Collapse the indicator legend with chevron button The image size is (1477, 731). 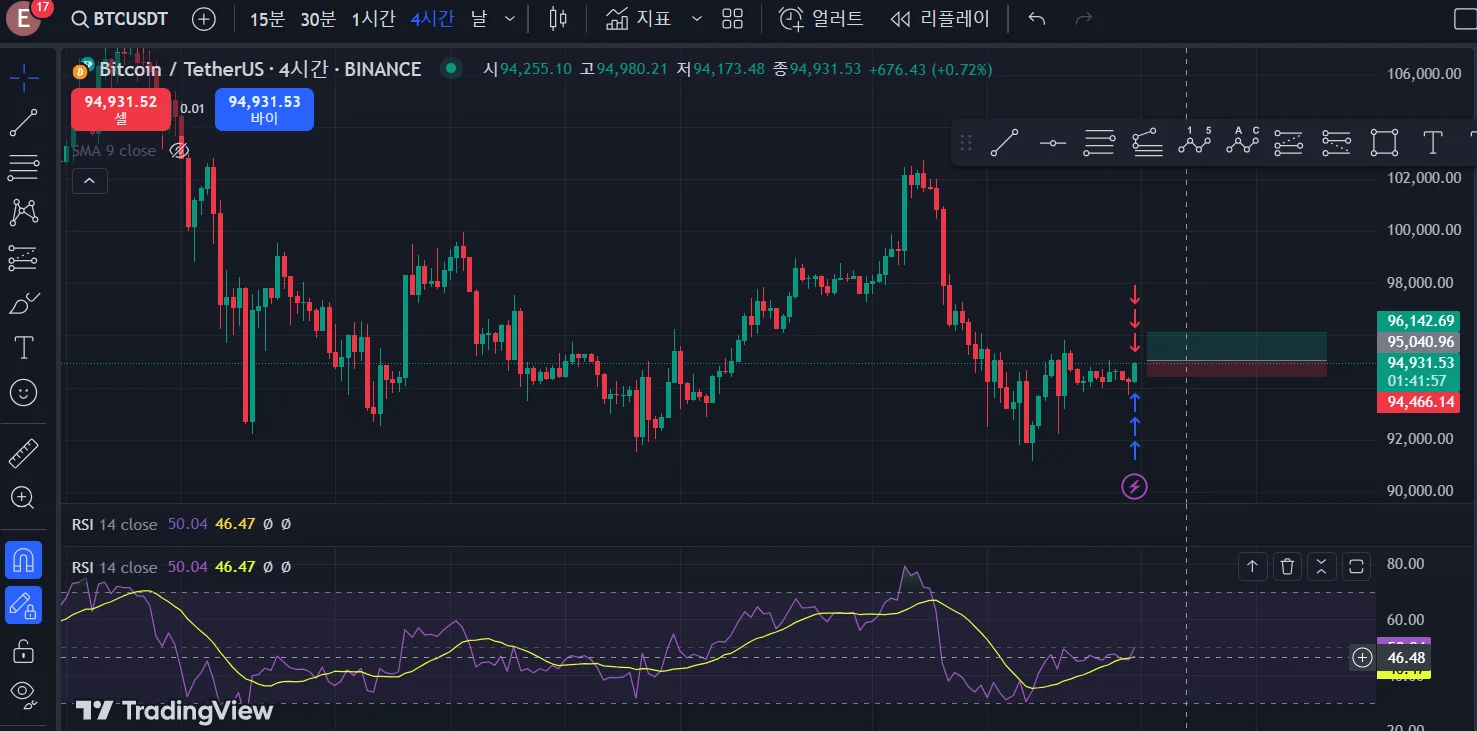89,181
